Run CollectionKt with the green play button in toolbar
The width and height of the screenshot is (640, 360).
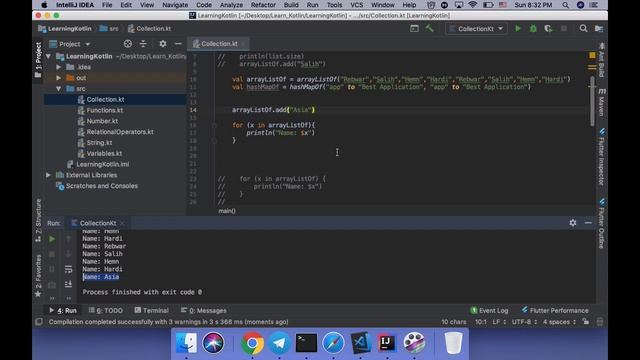518,29
